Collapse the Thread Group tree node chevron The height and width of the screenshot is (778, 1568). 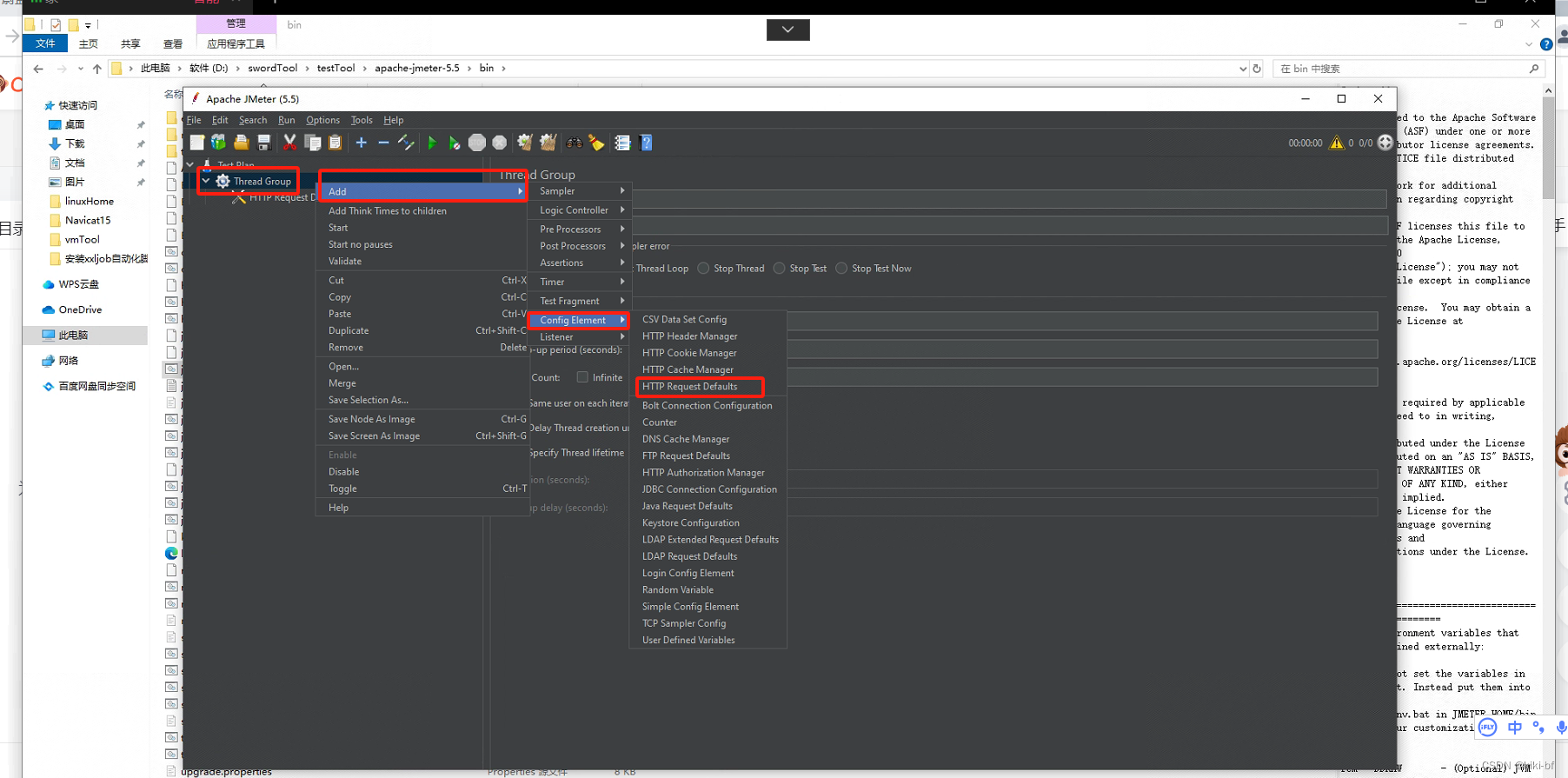click(206, 181)
